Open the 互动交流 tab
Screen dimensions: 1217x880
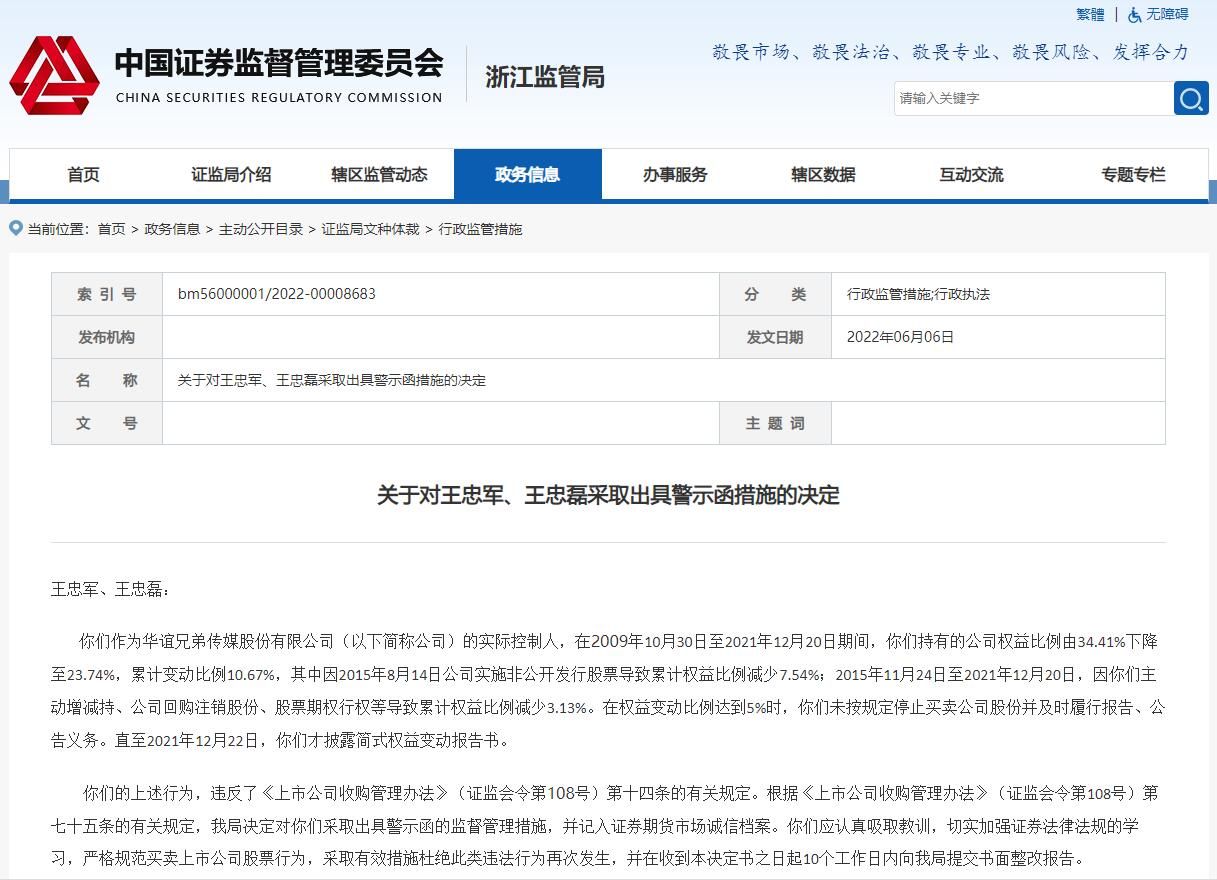(971, 174)
